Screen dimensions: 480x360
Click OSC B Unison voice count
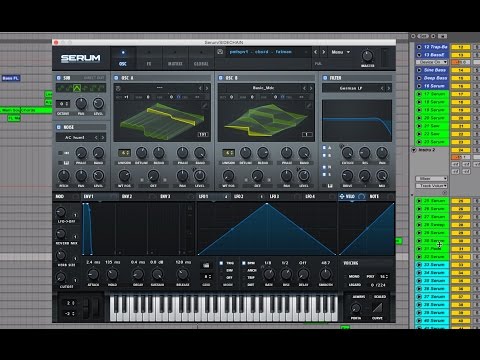[x=228, y=153]
